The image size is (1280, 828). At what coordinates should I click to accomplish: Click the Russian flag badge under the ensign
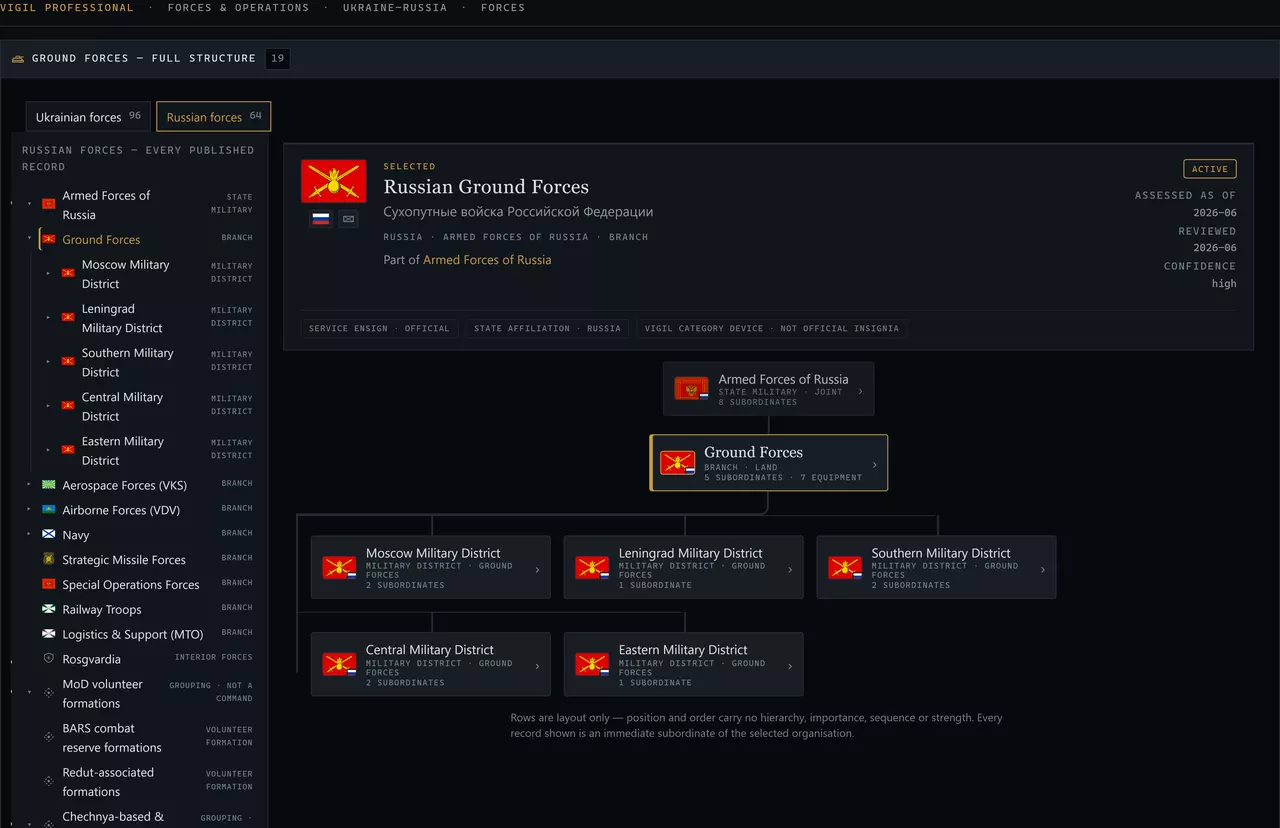321,218
